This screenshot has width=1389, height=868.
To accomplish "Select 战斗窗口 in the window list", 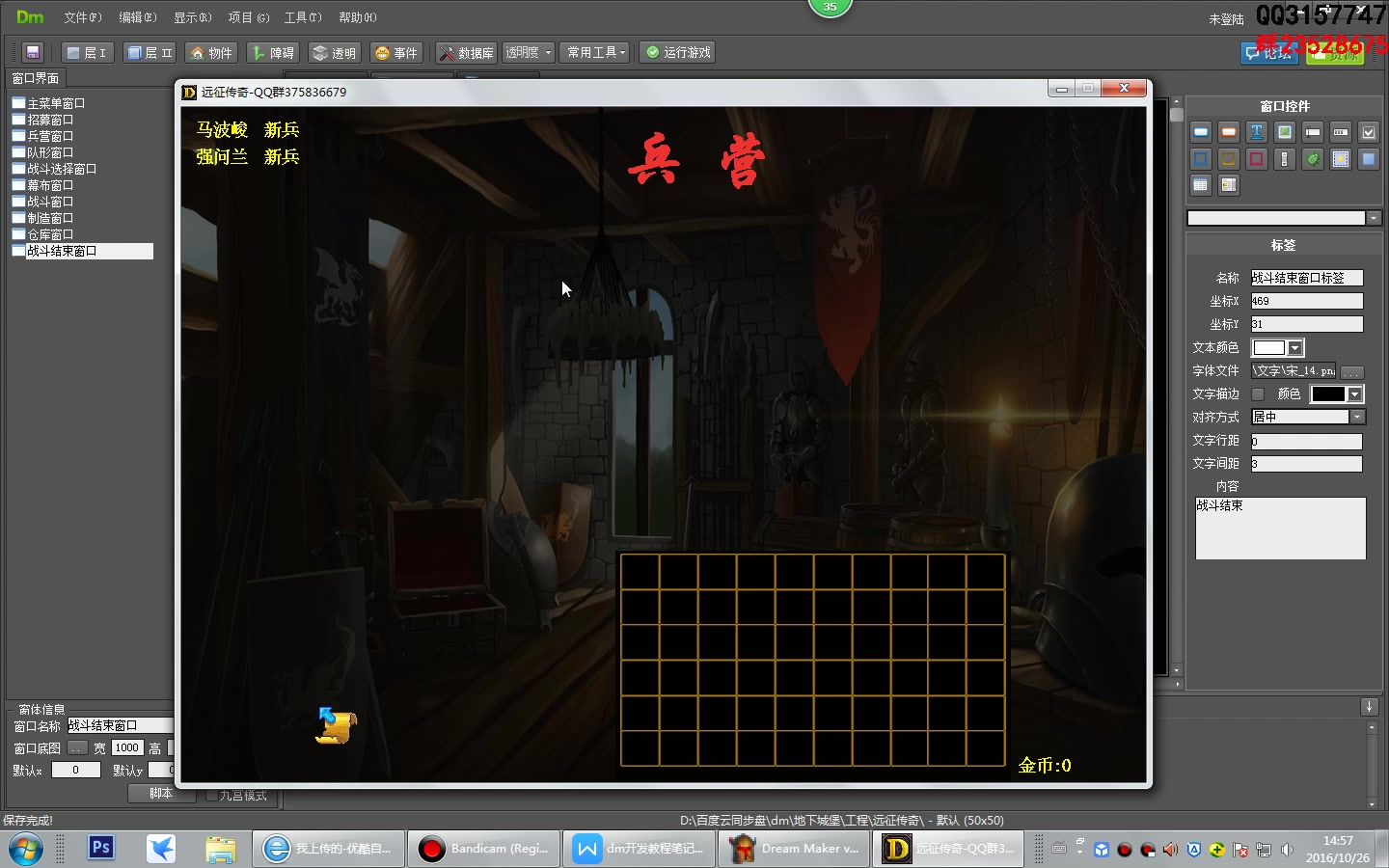I will pos(50,202).
